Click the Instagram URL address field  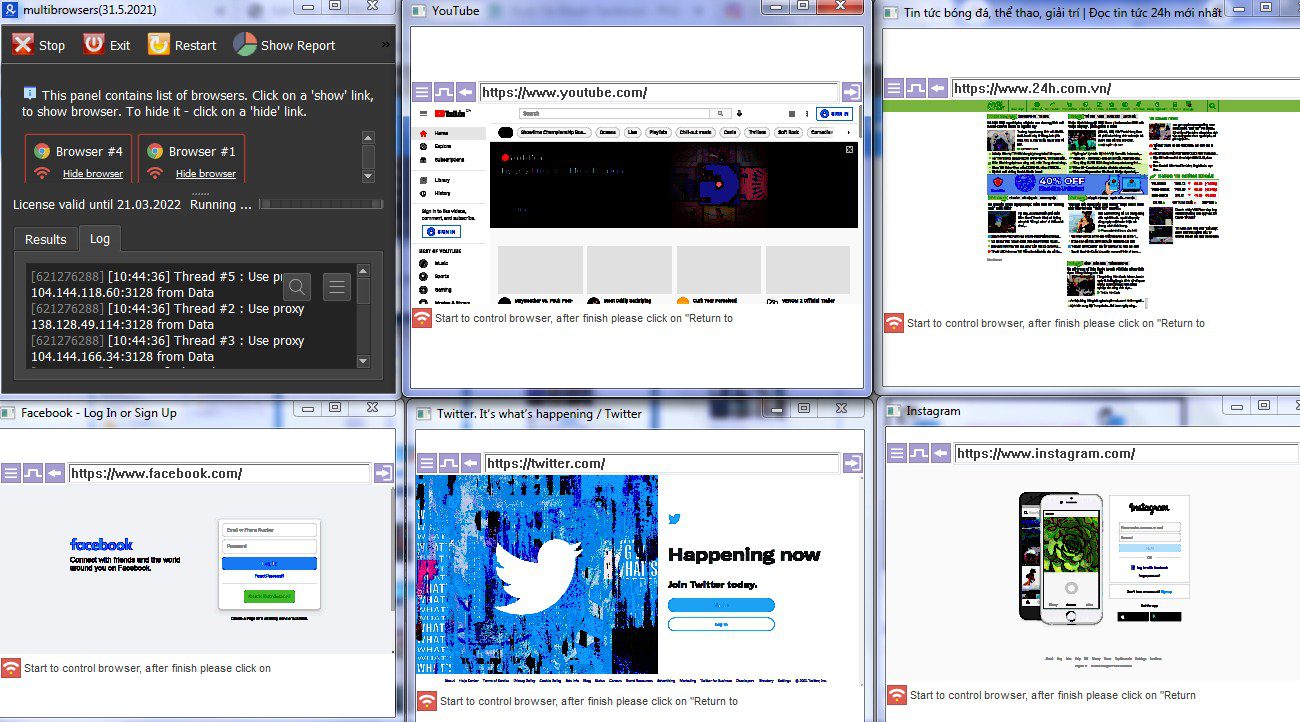[x=1126, y=453]
